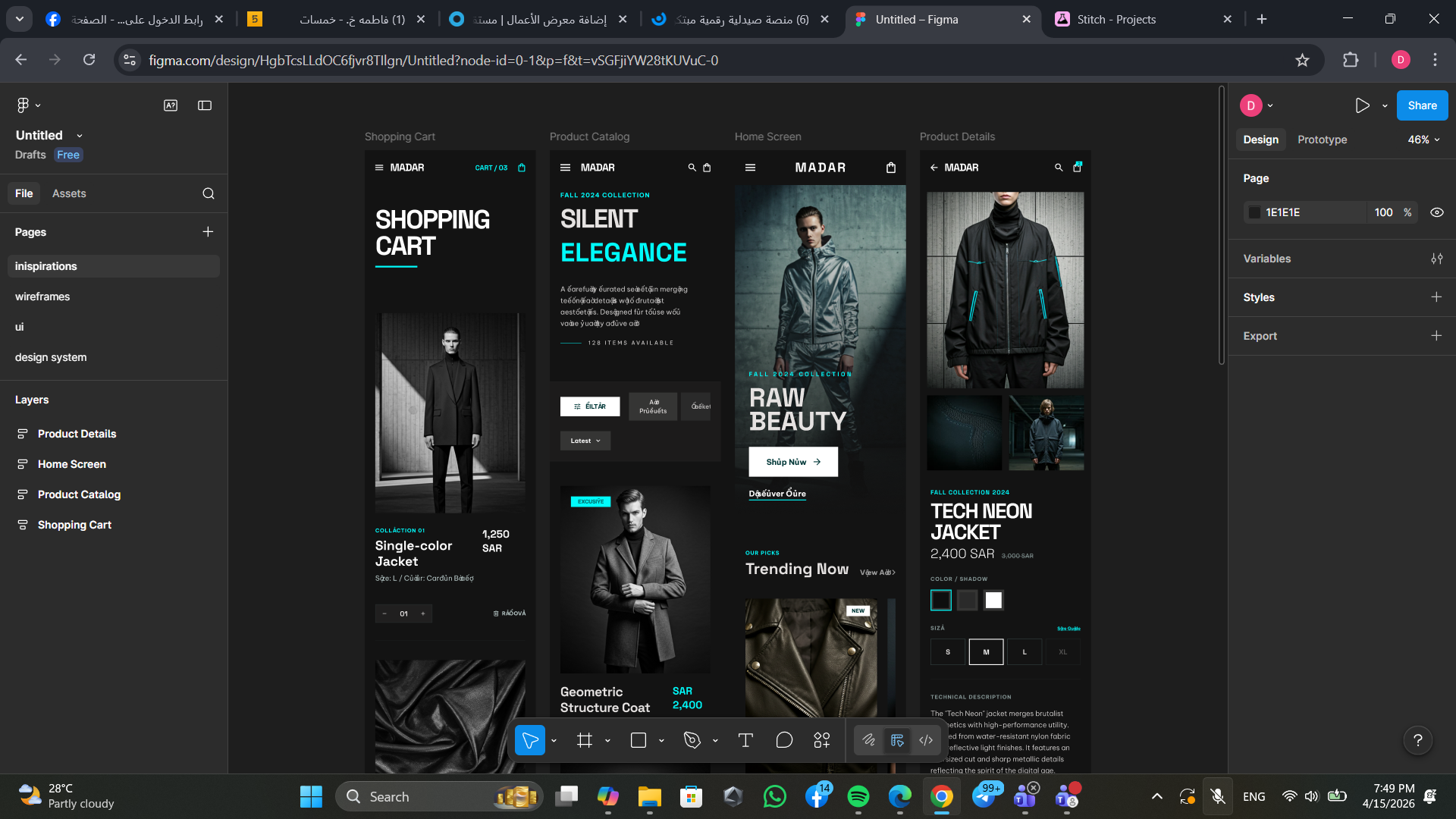Open the Figma main menu icon
The image size is (1456, 819).
pyautogui.click(x=28, y=105)
